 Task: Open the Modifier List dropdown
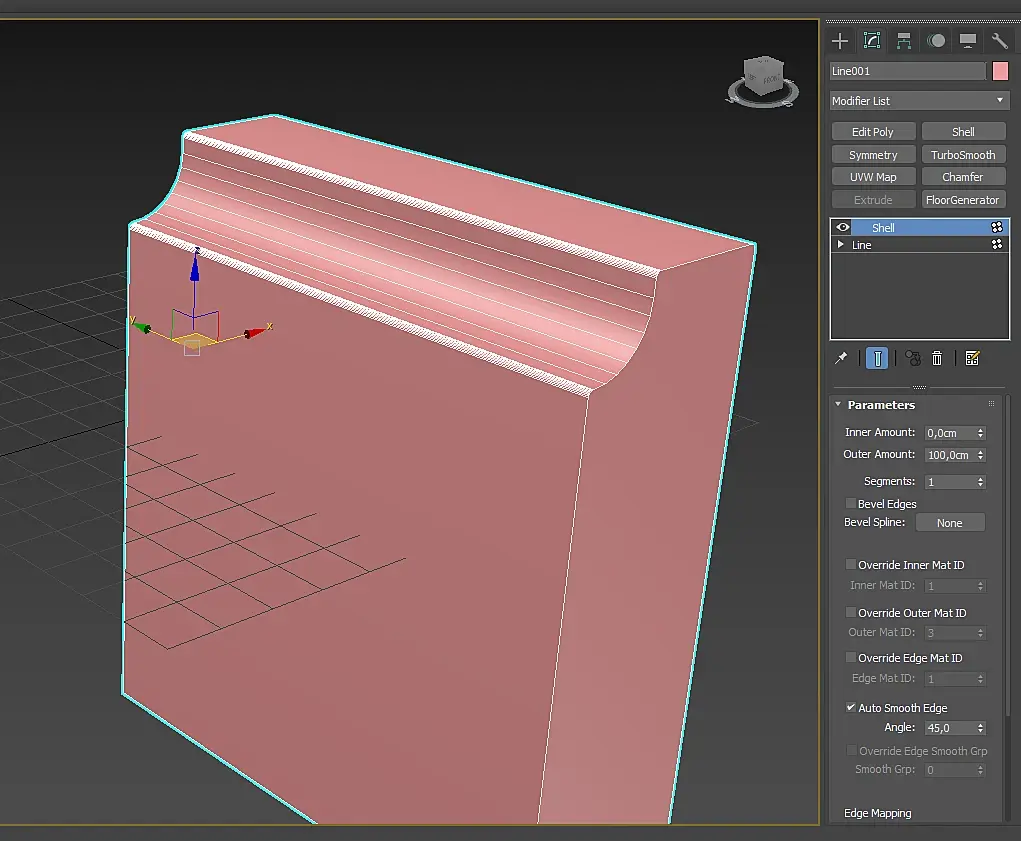(919, 101)
